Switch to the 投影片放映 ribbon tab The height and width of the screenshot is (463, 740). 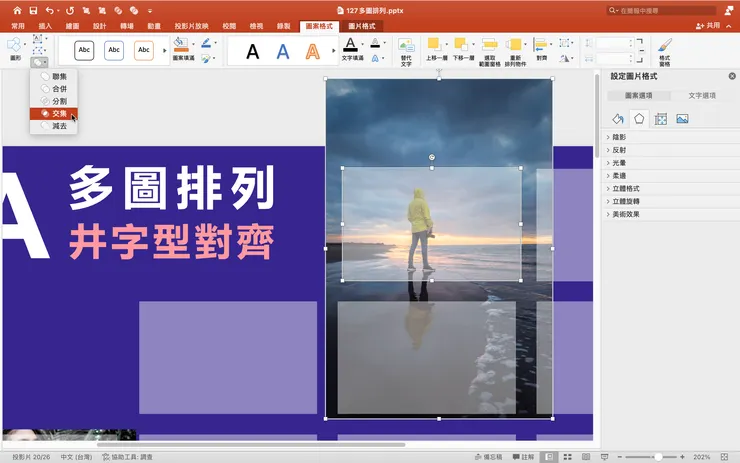[x=191, y=26]
